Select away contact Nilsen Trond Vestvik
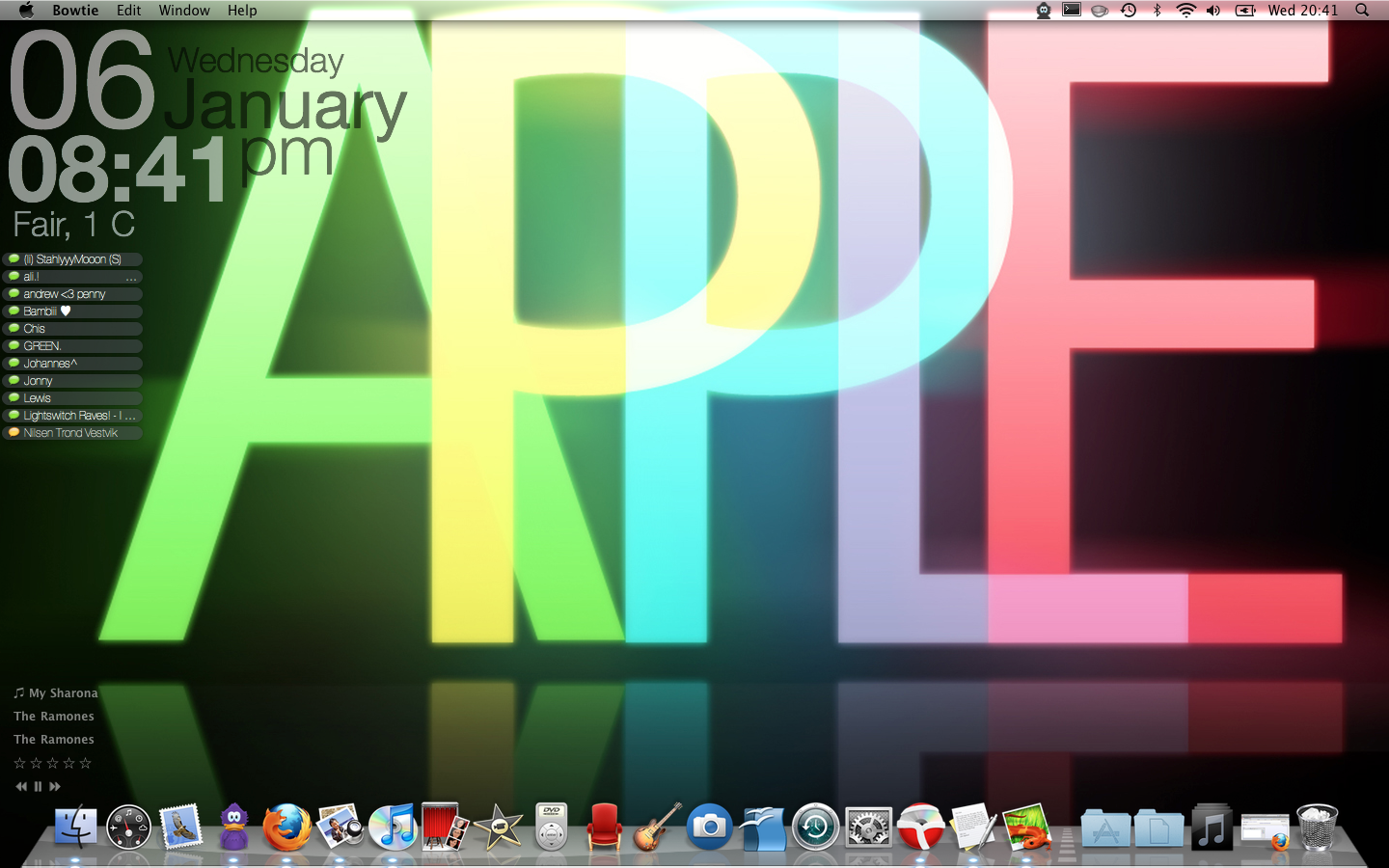 coord(72,433)
